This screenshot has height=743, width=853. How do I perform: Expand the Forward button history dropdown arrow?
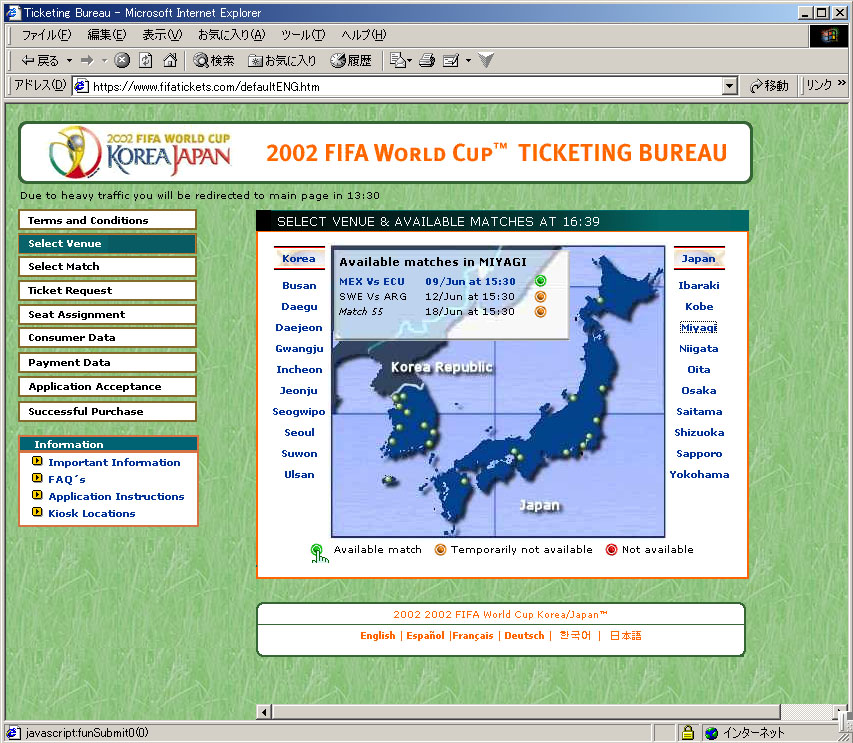tap(104, 60)
